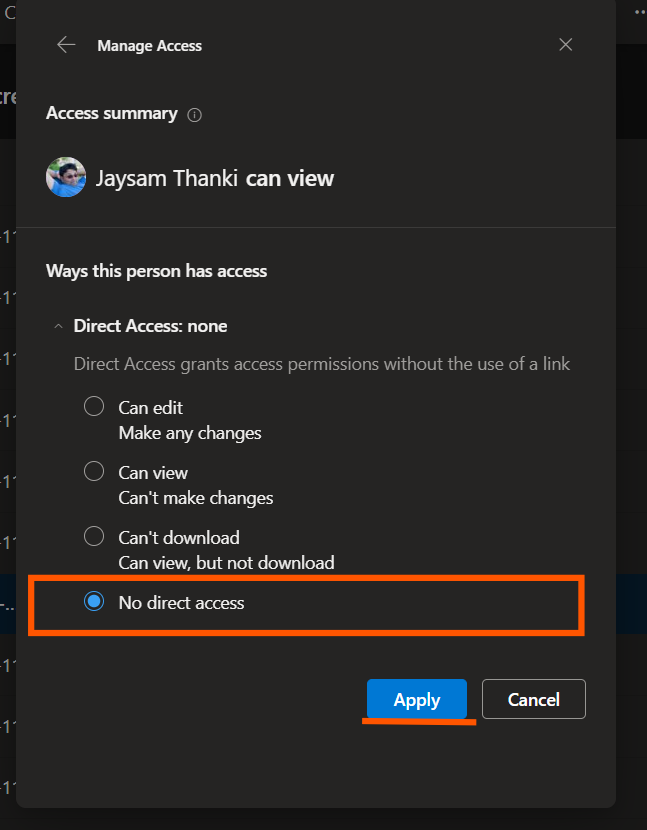Collapse the Direct Access section chevron
Screen dimensions: 647x830
point(57,326)
